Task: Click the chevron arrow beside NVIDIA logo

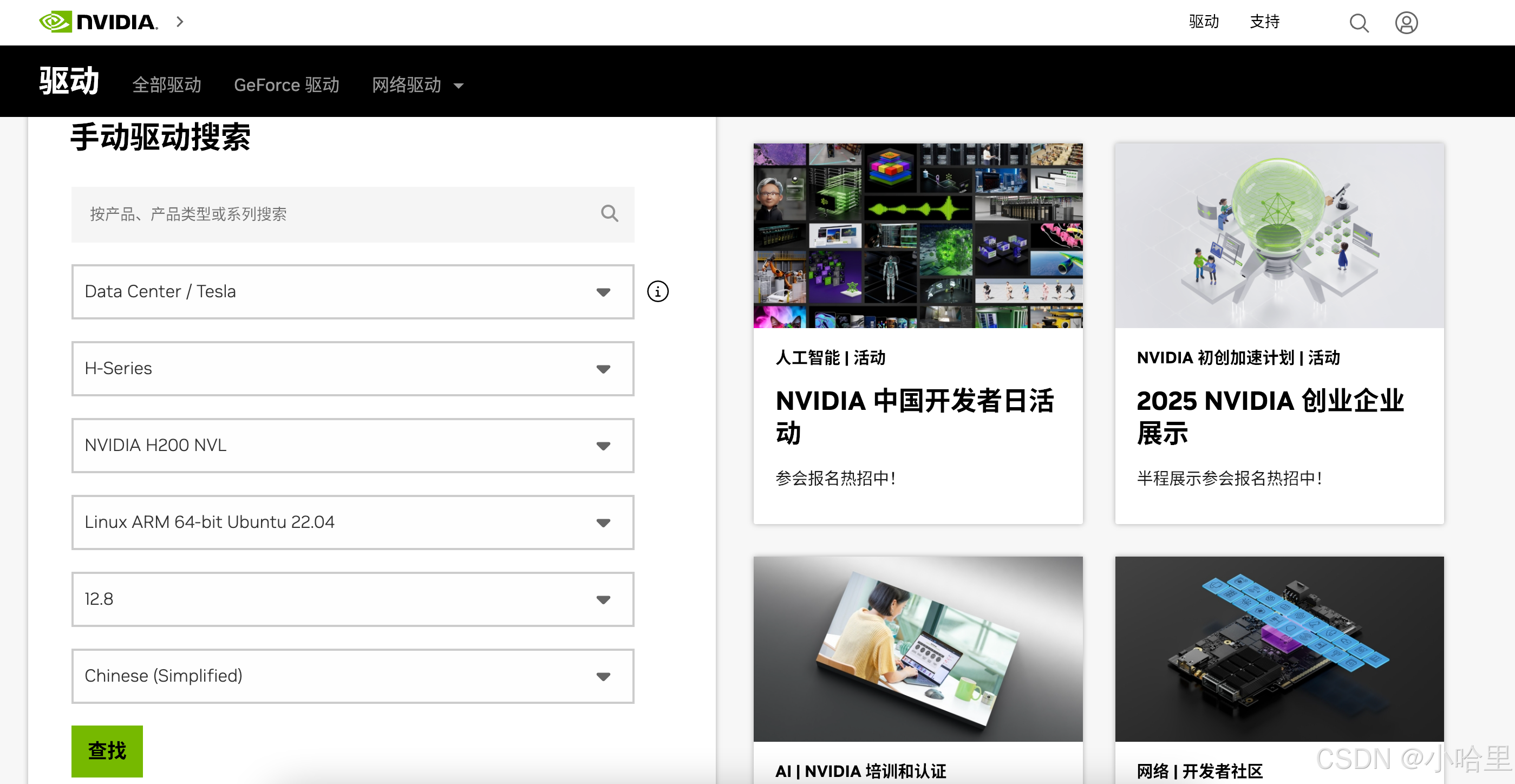Action: click(180, 22)
